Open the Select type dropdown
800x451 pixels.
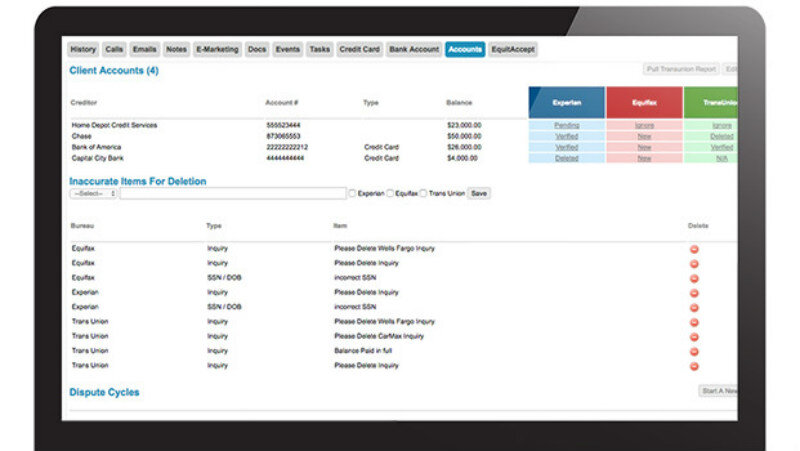click(x=93, y=193)
